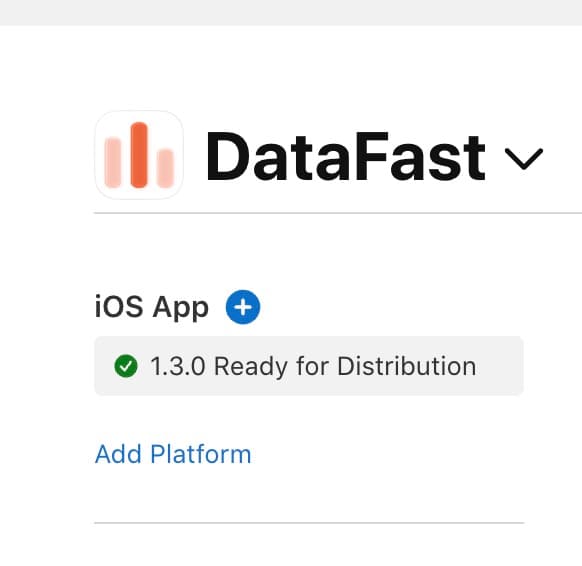Viewport: 582px width, 566px height.
Task: Click the DataFast orange bar-chart app icon
Action: 139,155
